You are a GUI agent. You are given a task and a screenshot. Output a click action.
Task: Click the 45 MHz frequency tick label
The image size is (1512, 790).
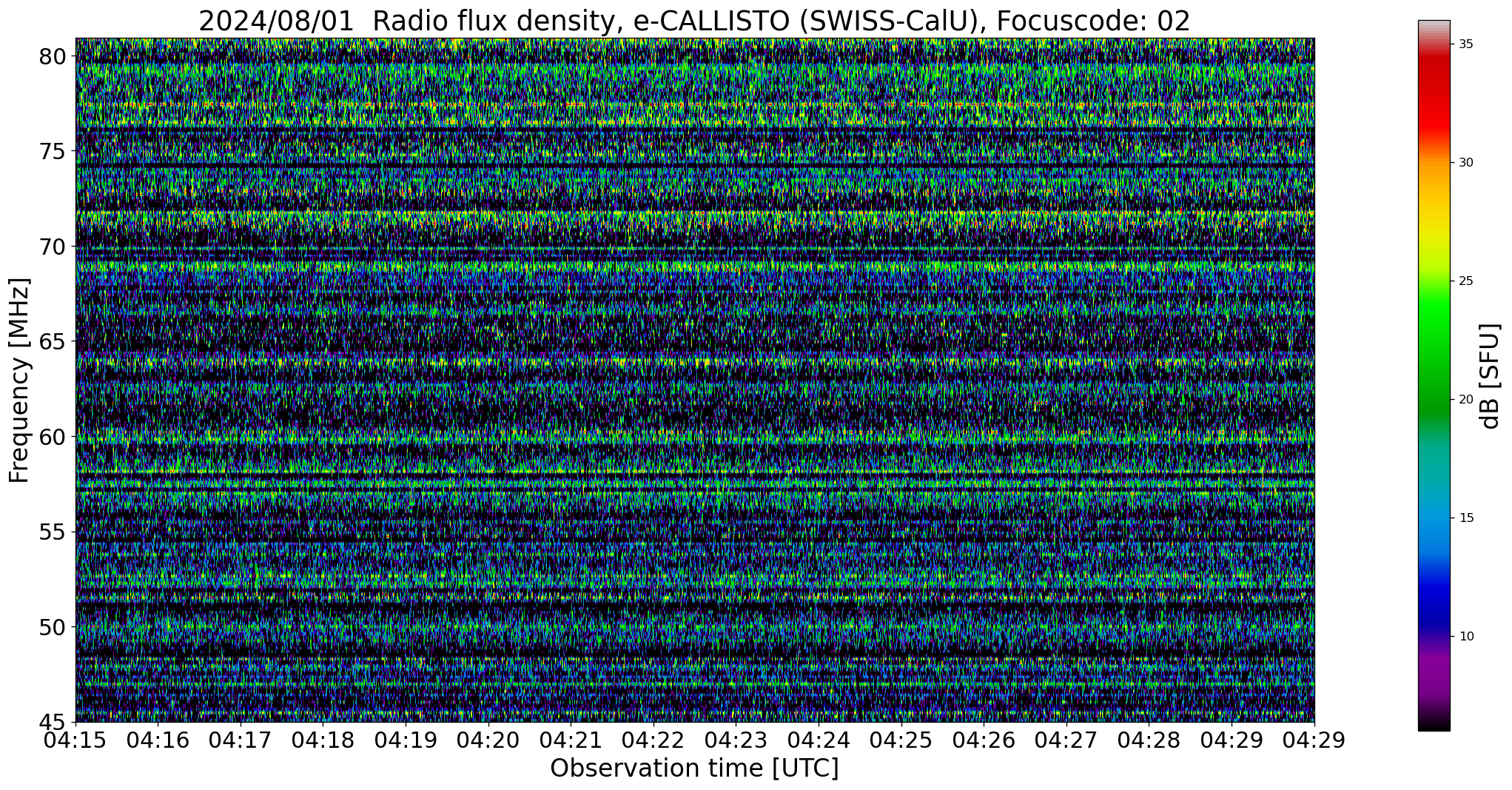pos(53,722)
